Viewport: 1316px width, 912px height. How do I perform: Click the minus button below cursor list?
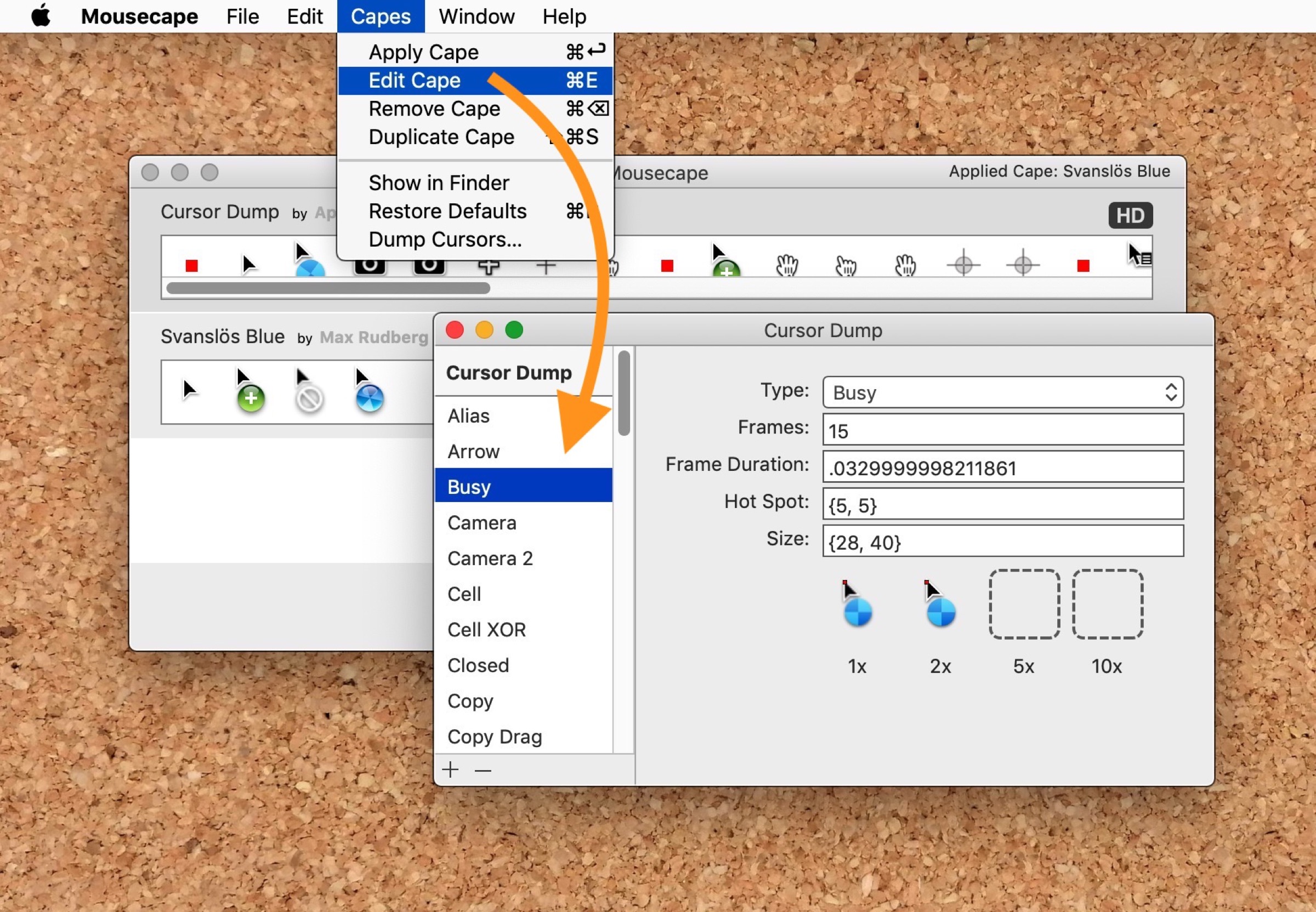(483, 770)
